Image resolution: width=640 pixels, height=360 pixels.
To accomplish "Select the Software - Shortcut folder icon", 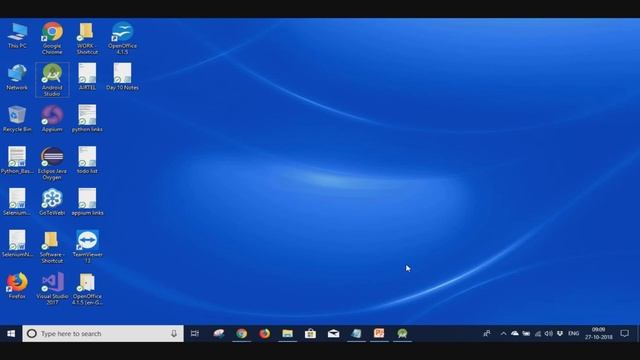I will [52, 247].
